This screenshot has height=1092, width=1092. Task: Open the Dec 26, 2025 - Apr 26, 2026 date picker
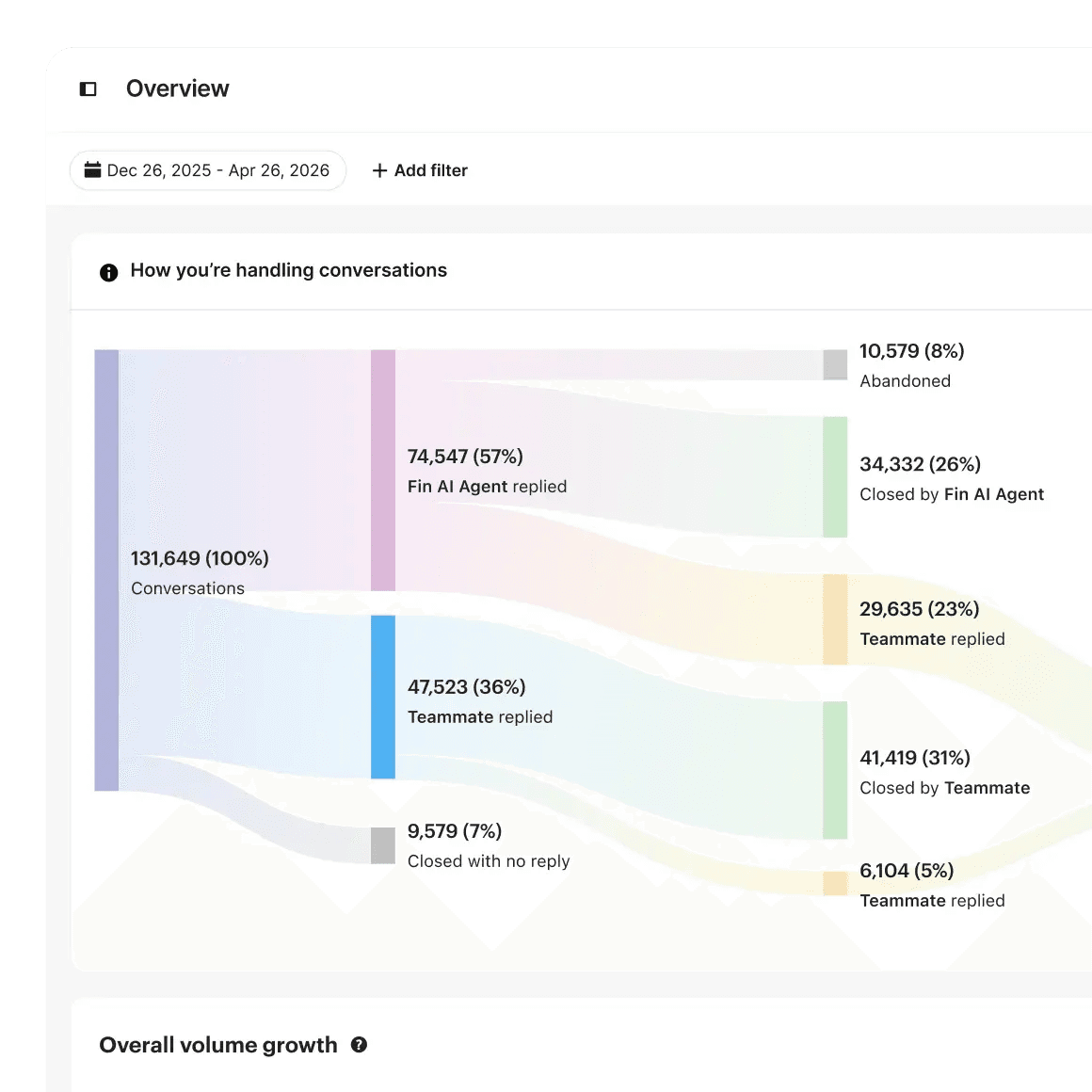pyautogui.click(x=207, y=170)
